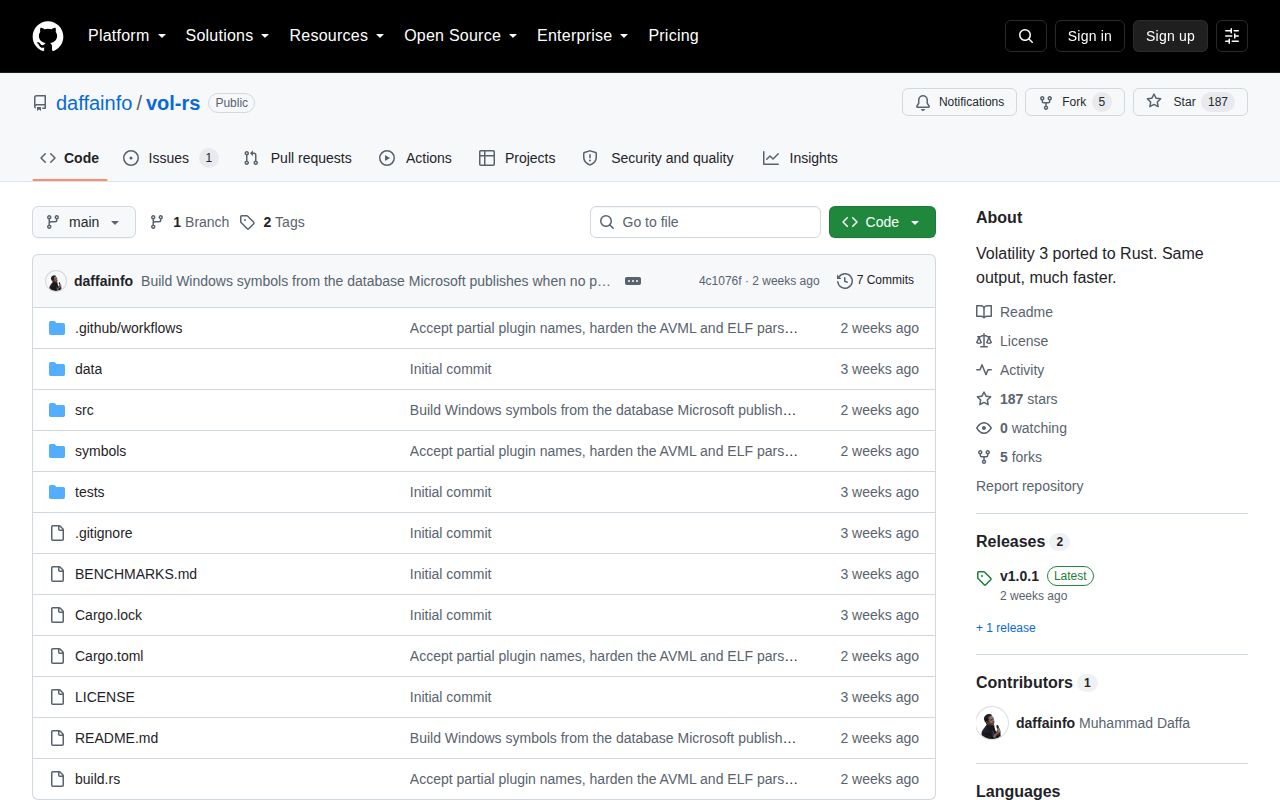
Task: Open the README.md file
Action: [x=116, y=738]
